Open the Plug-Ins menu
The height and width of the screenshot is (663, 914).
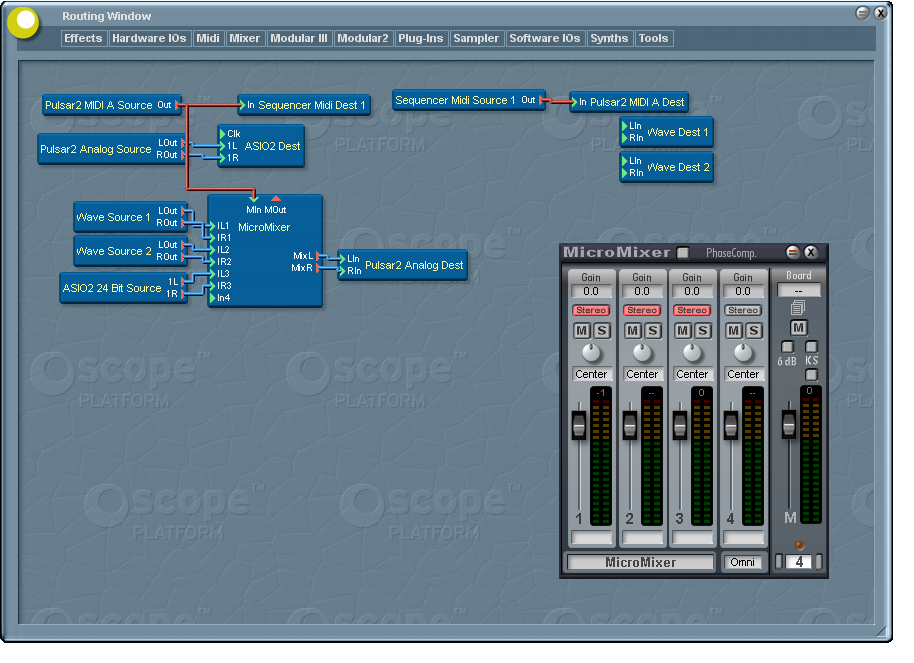420,38
